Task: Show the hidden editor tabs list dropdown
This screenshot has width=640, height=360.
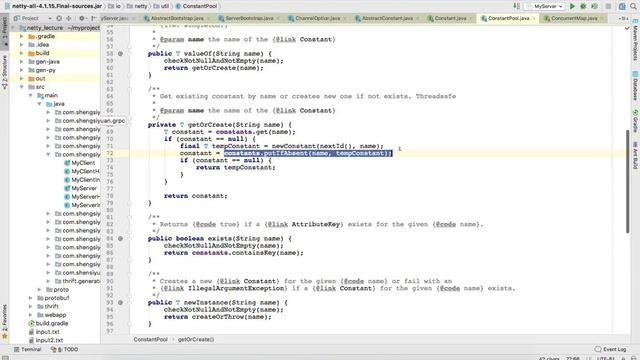Action: [x=623, y=18]
